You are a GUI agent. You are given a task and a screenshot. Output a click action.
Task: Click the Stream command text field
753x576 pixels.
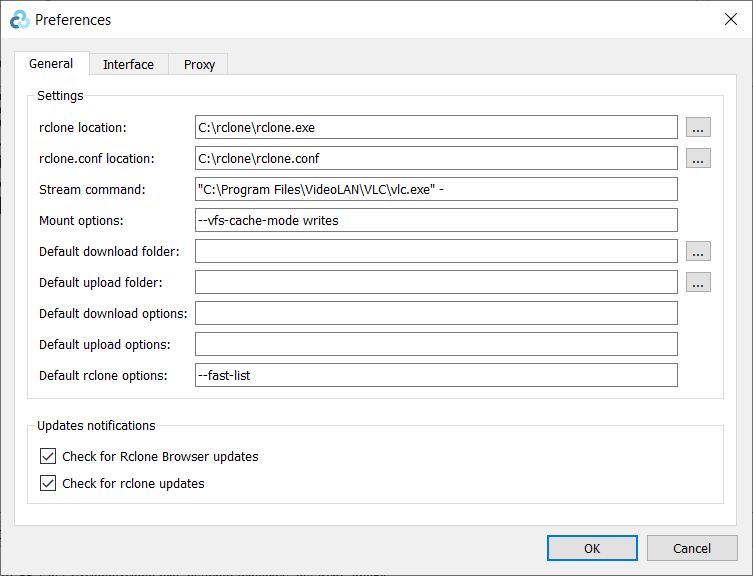[436, 189]
